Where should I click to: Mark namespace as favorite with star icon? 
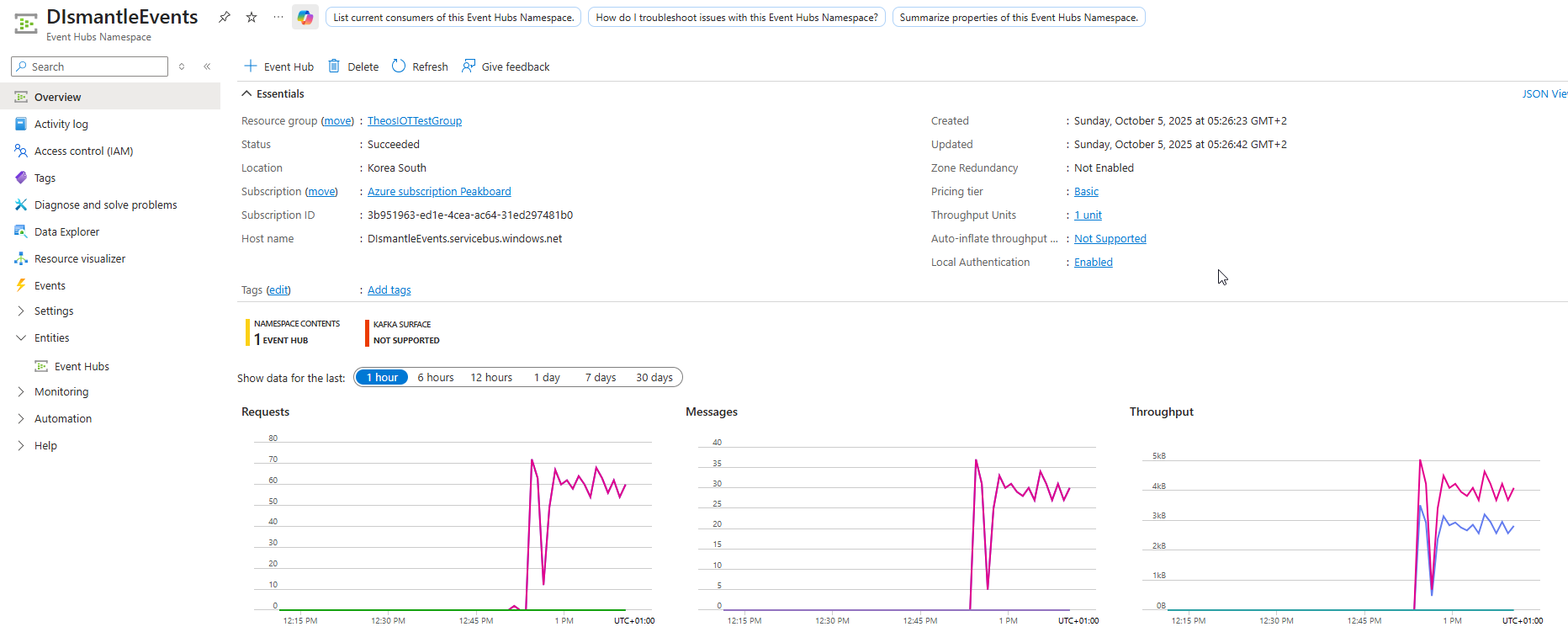(x=252, y=17)
